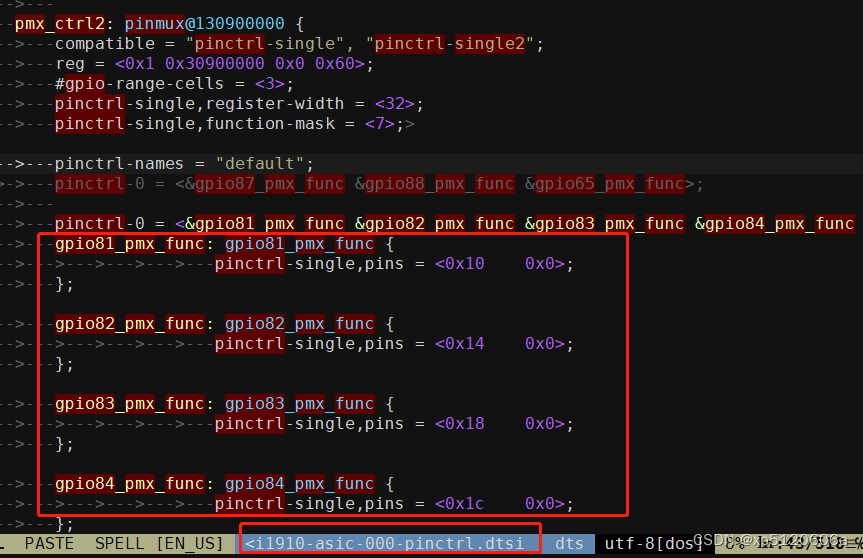Click the "pinctrl-single2" compatible string
Viewport: 863px width, 558px height.
[450, 43]
